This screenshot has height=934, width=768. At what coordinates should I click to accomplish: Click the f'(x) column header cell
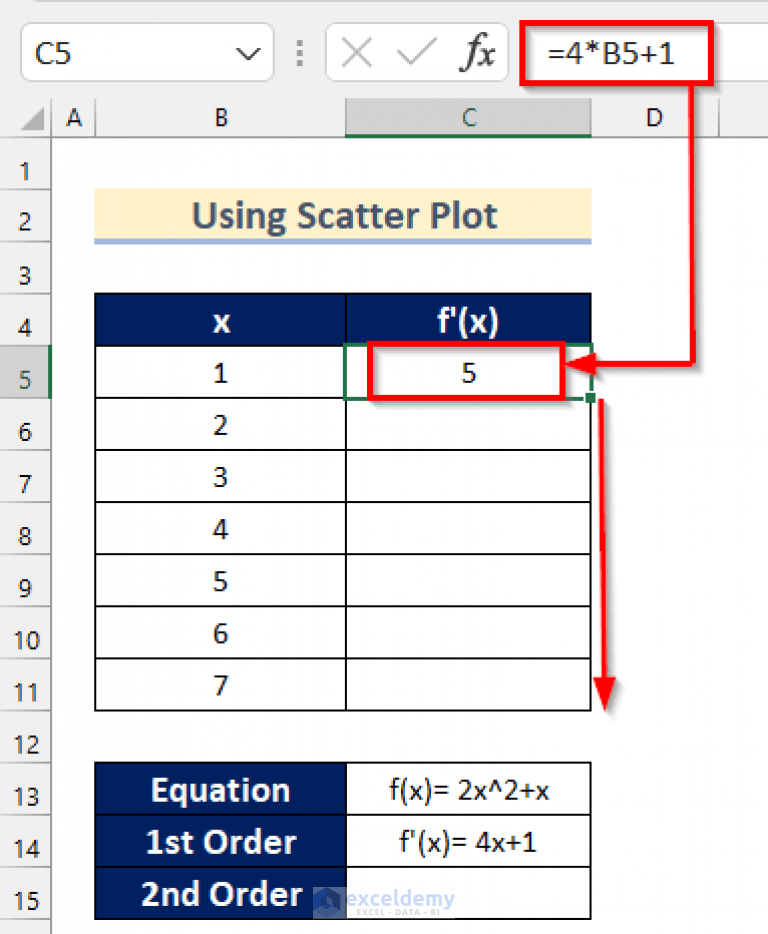tap(468, 319)
